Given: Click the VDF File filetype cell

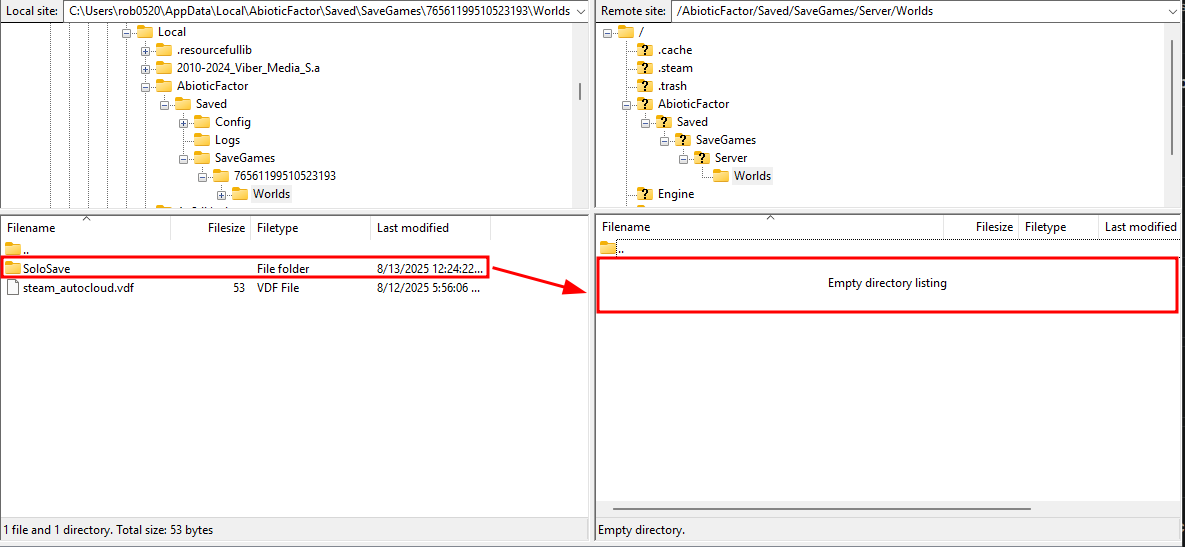Looking at the screenshot, I should pyautogui.click(x=278, y=288).
